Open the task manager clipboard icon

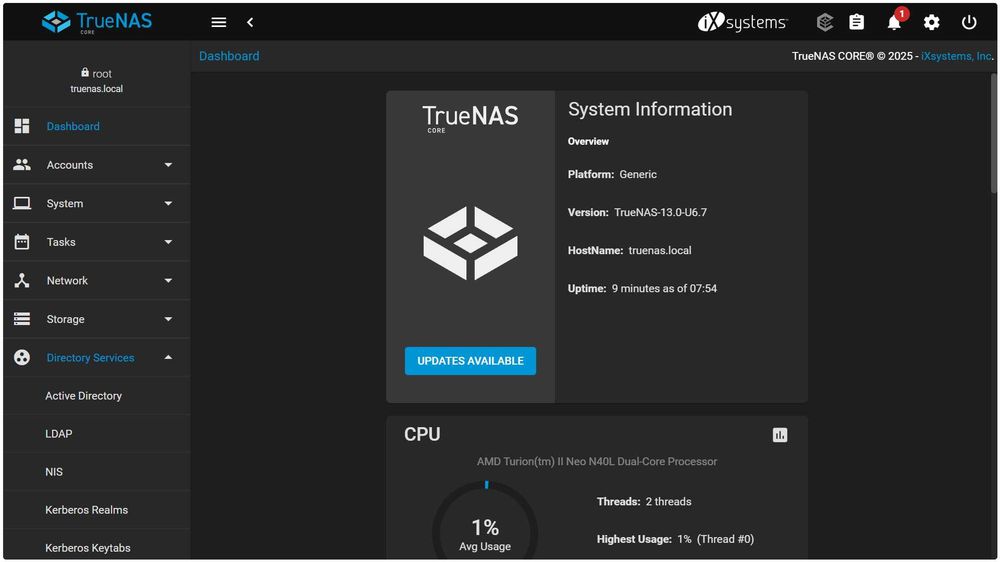[857, 22]
